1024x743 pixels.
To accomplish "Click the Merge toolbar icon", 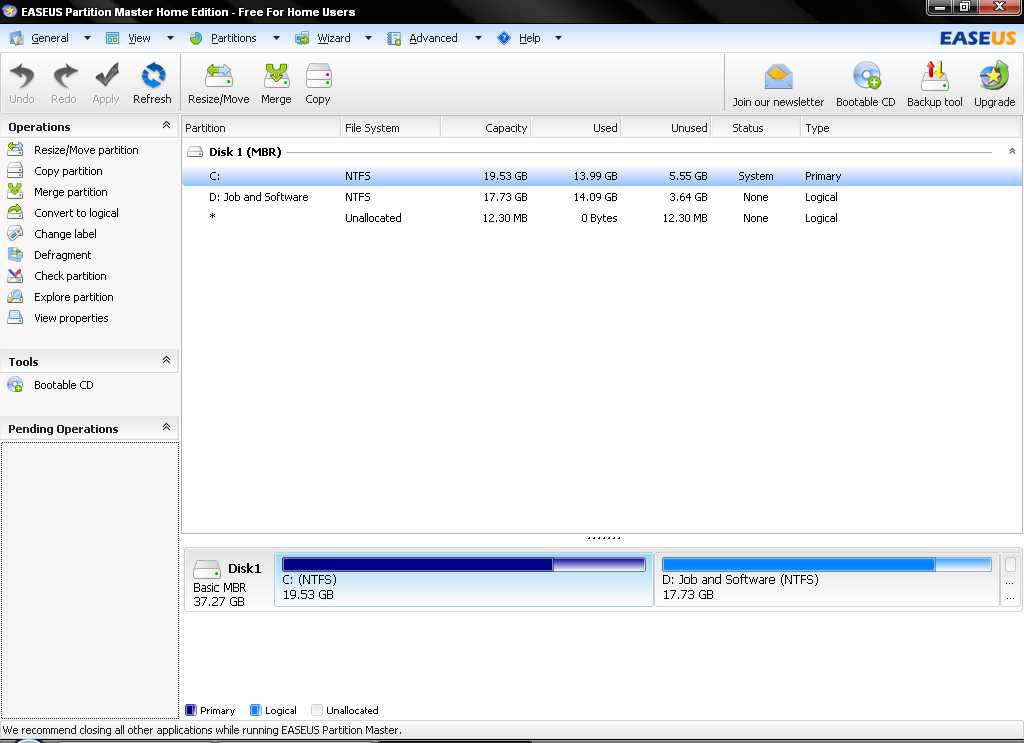I will (x=276, y=76).
